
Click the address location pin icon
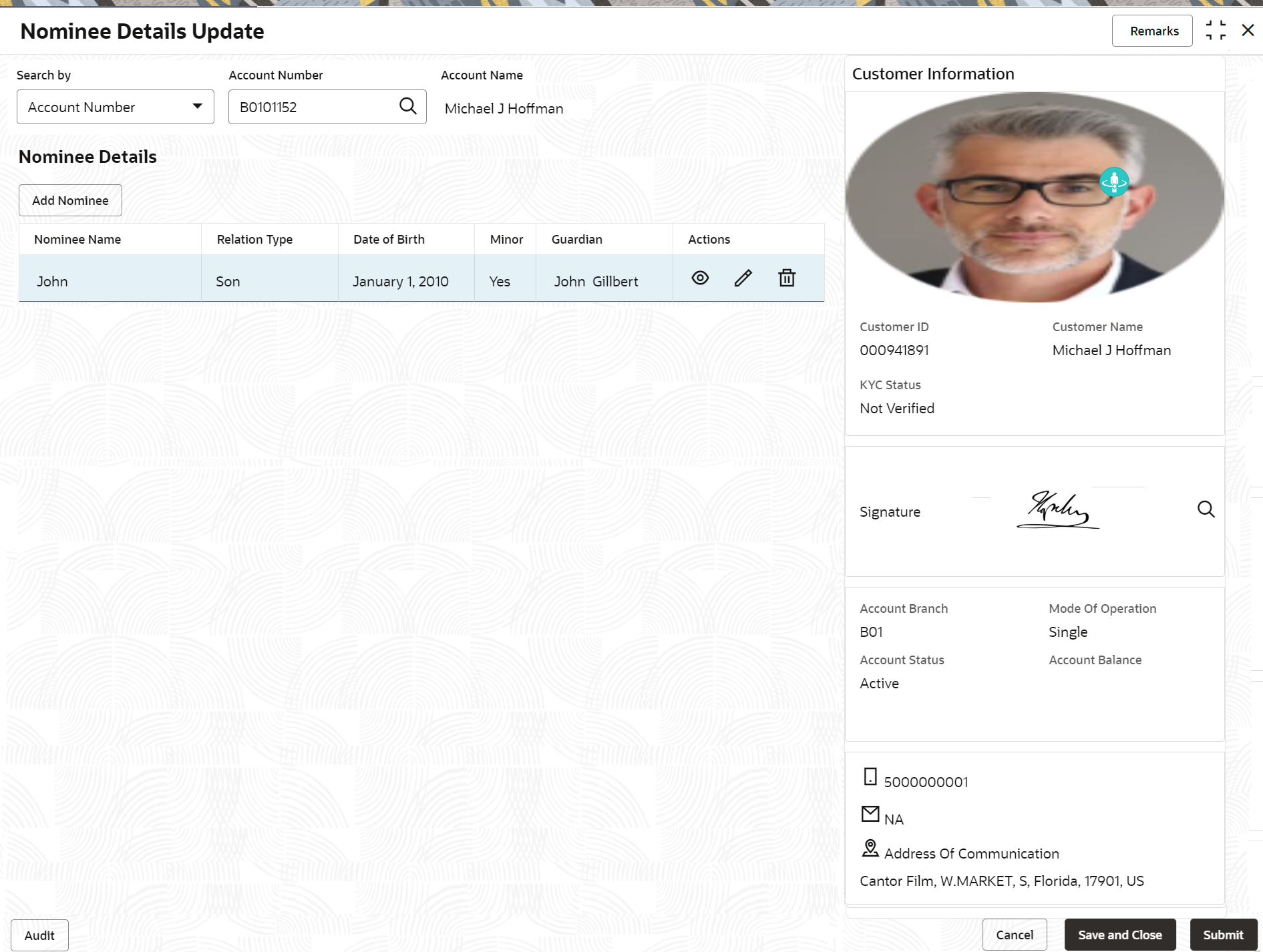point(870,849)
